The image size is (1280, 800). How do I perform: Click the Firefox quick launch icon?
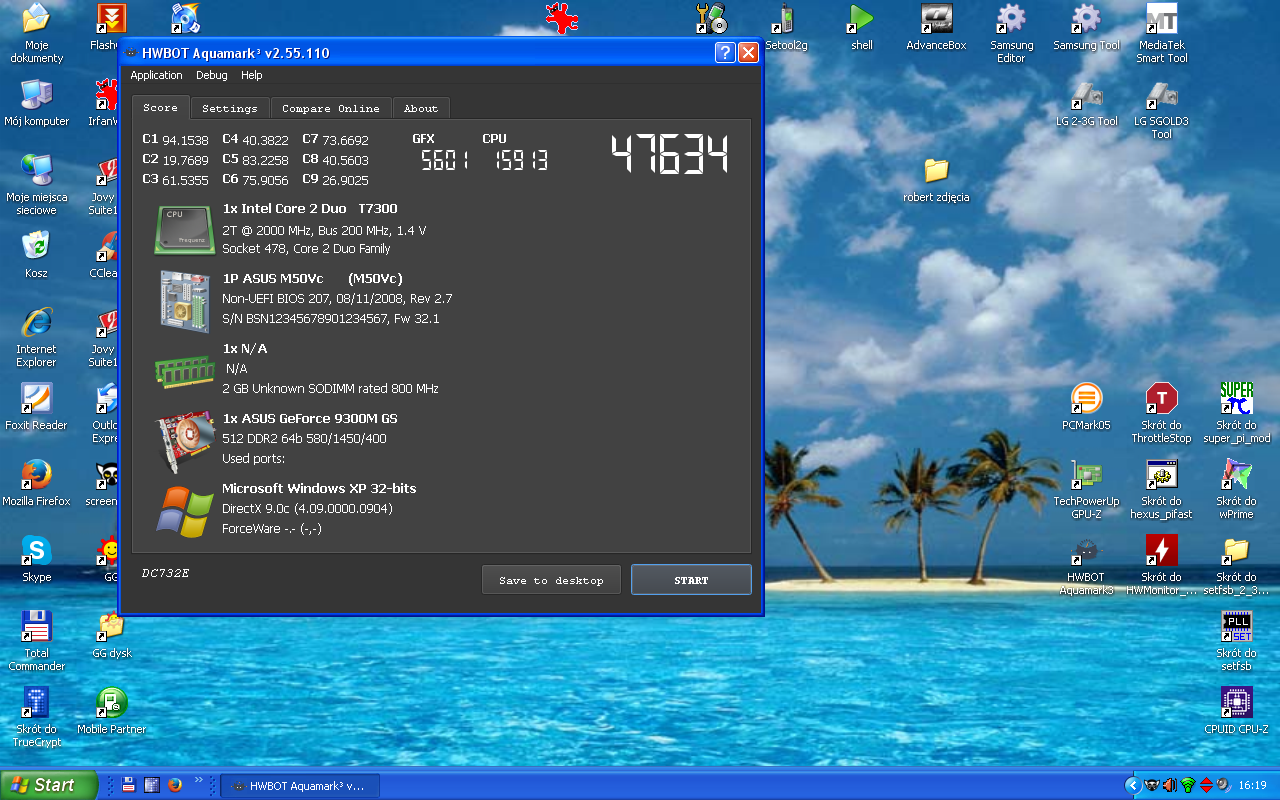174,786
